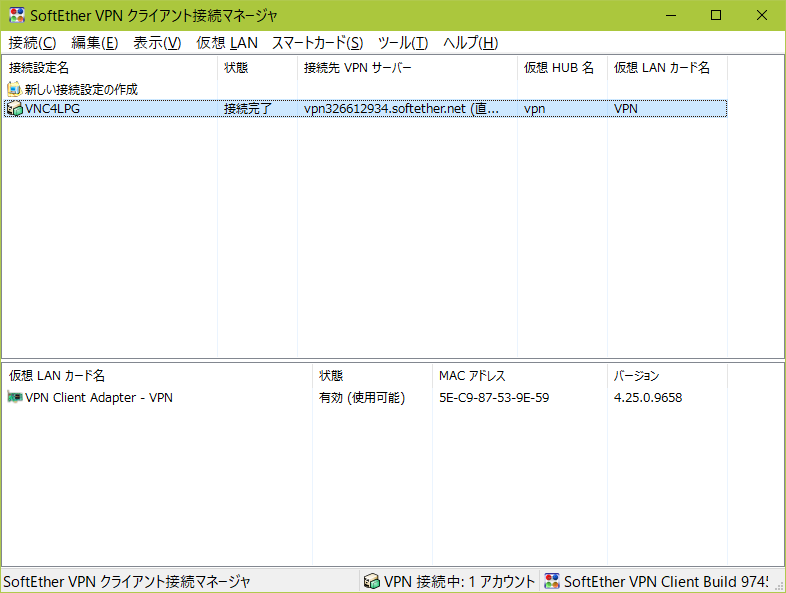786x593 pixels.
Task: Click the SoftEther app icon in title bar
Action: point(17,15)
